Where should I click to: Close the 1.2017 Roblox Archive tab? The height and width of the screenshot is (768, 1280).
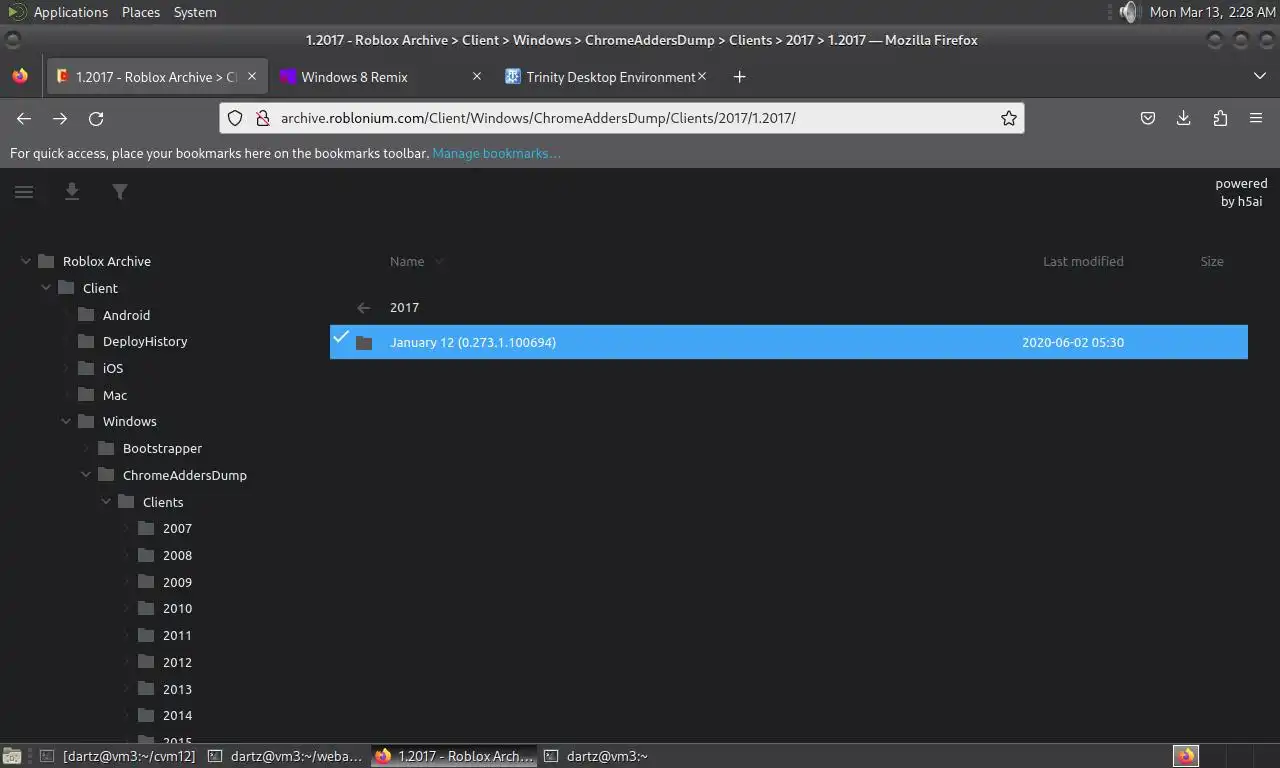click(x=252, y=76)
